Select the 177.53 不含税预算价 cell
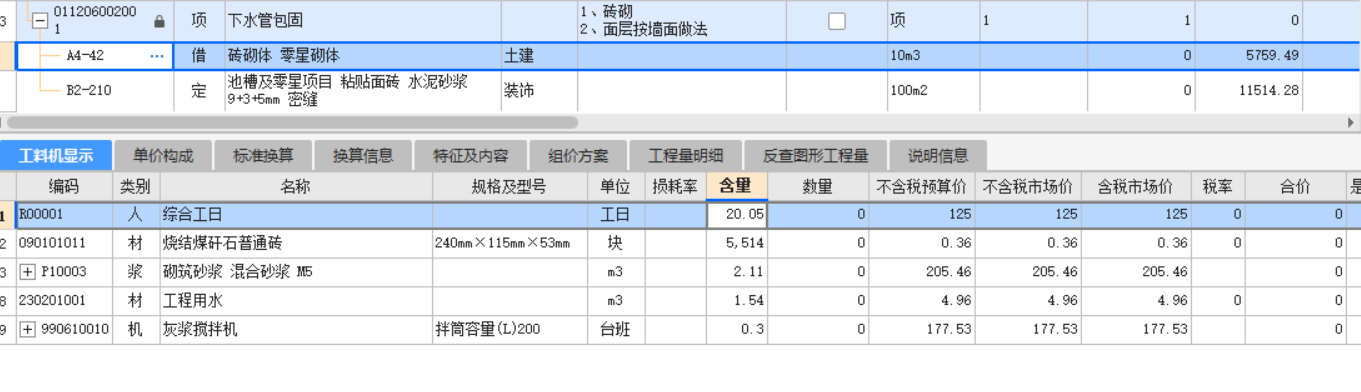The height and width of the screenshot is (392, 1361). [921, 329]
